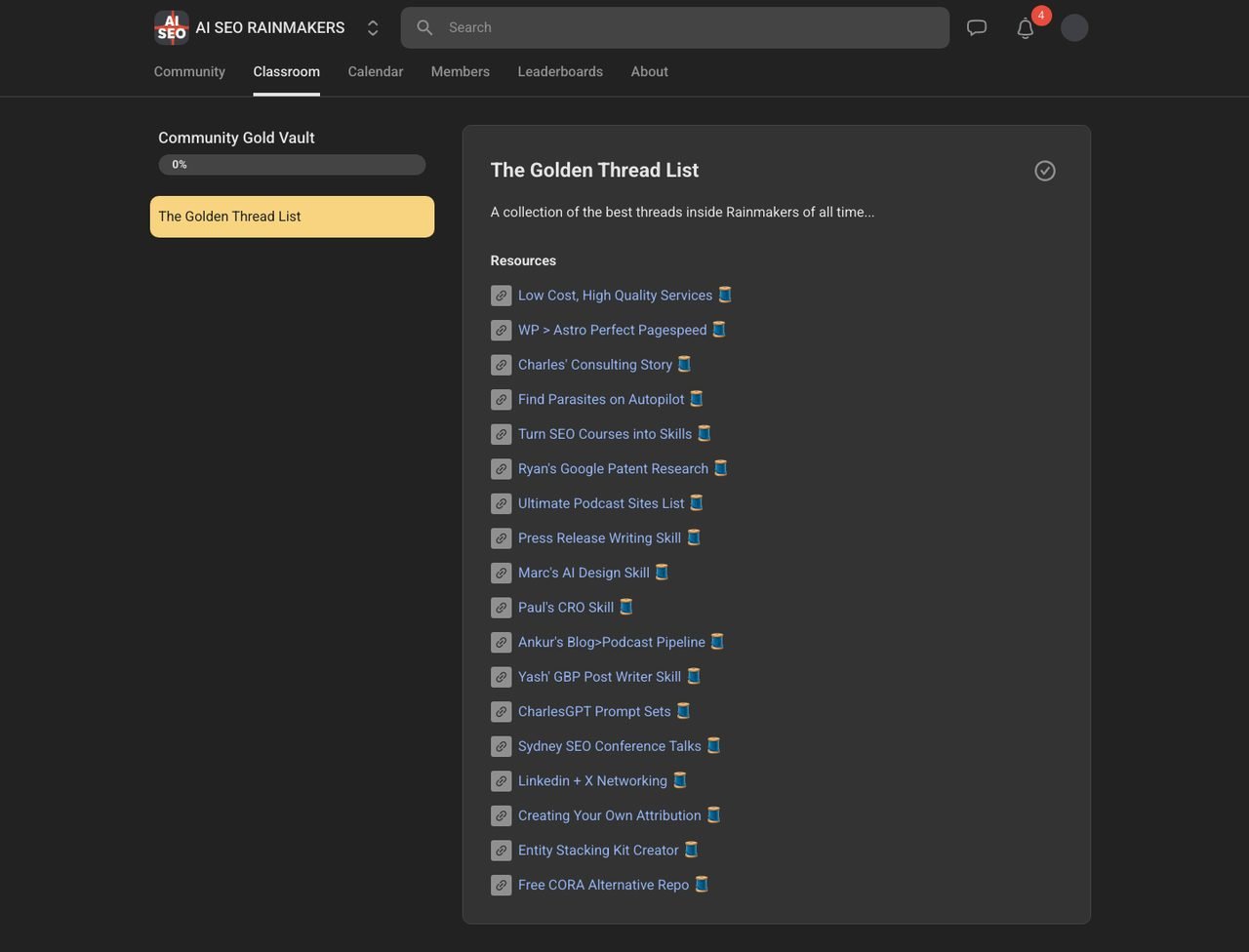Image resolution: width=1249 pixels, height=952 pixels.
Task: Open the community switcher chevrons
Action: [373, 28]
